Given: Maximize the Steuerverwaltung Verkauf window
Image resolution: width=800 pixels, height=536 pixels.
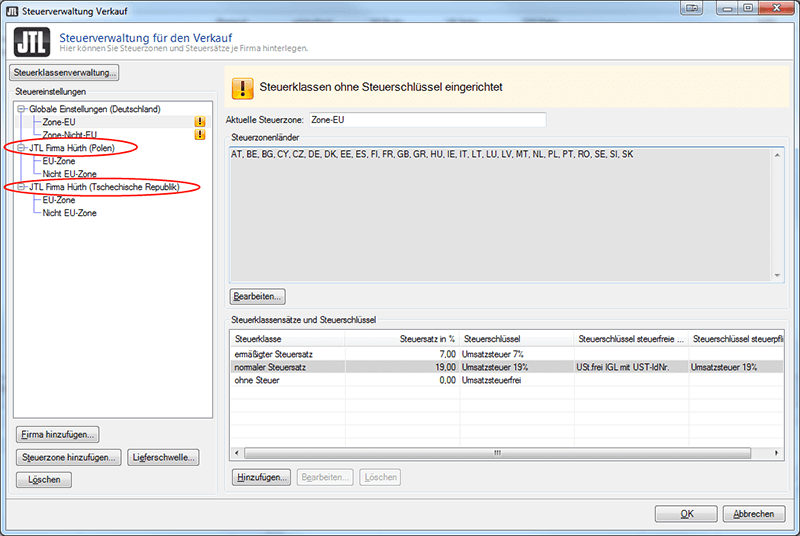Looking at the screenshot, I should click(748, 8).
